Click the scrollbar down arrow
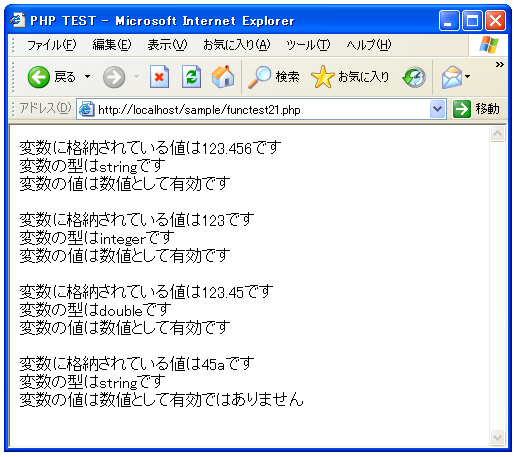The image size is (516, 457). coord(497,437)
